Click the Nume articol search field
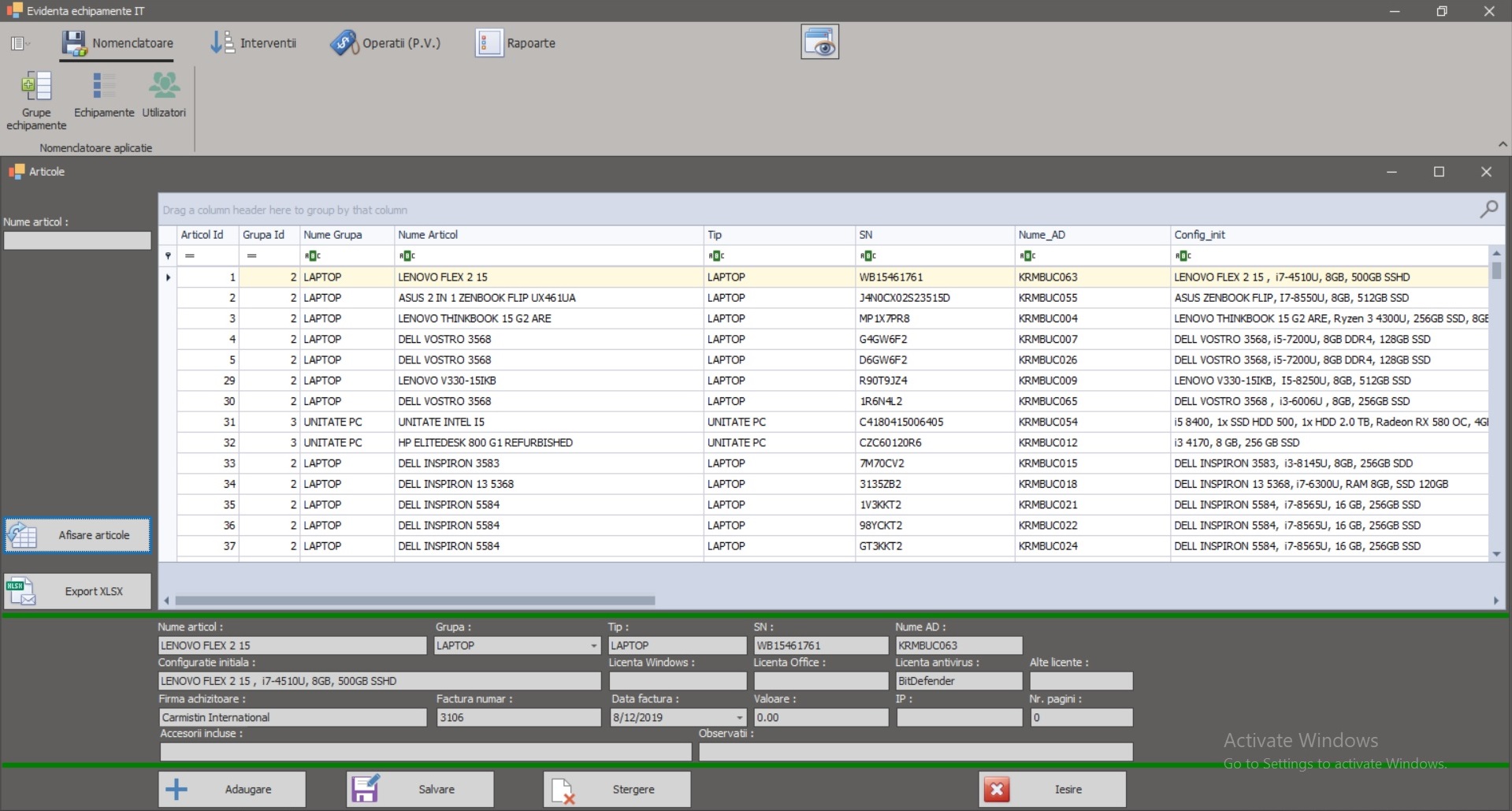Viewport: 1512px width, 811px height. tap(77, 240)
